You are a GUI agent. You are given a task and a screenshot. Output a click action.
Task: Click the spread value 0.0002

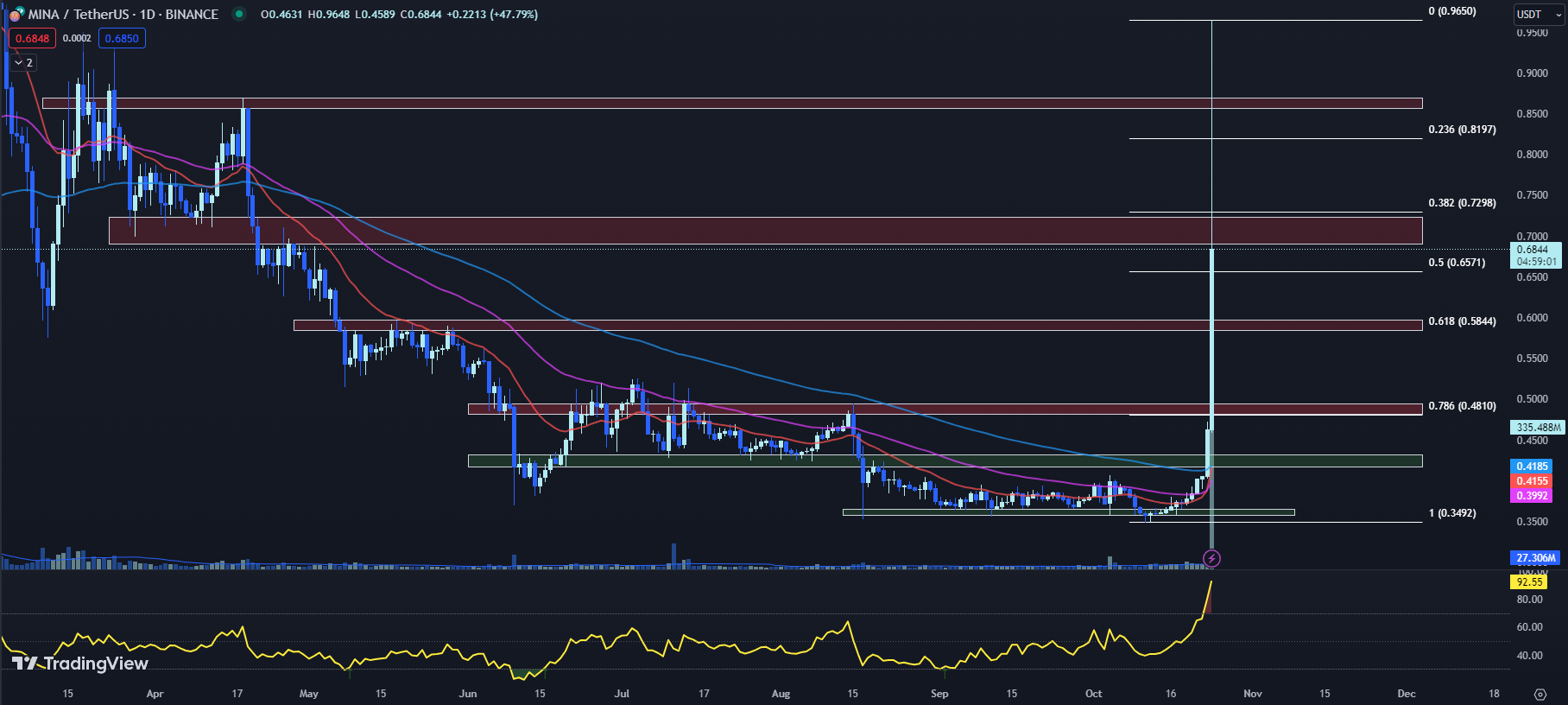coord(77,38)
